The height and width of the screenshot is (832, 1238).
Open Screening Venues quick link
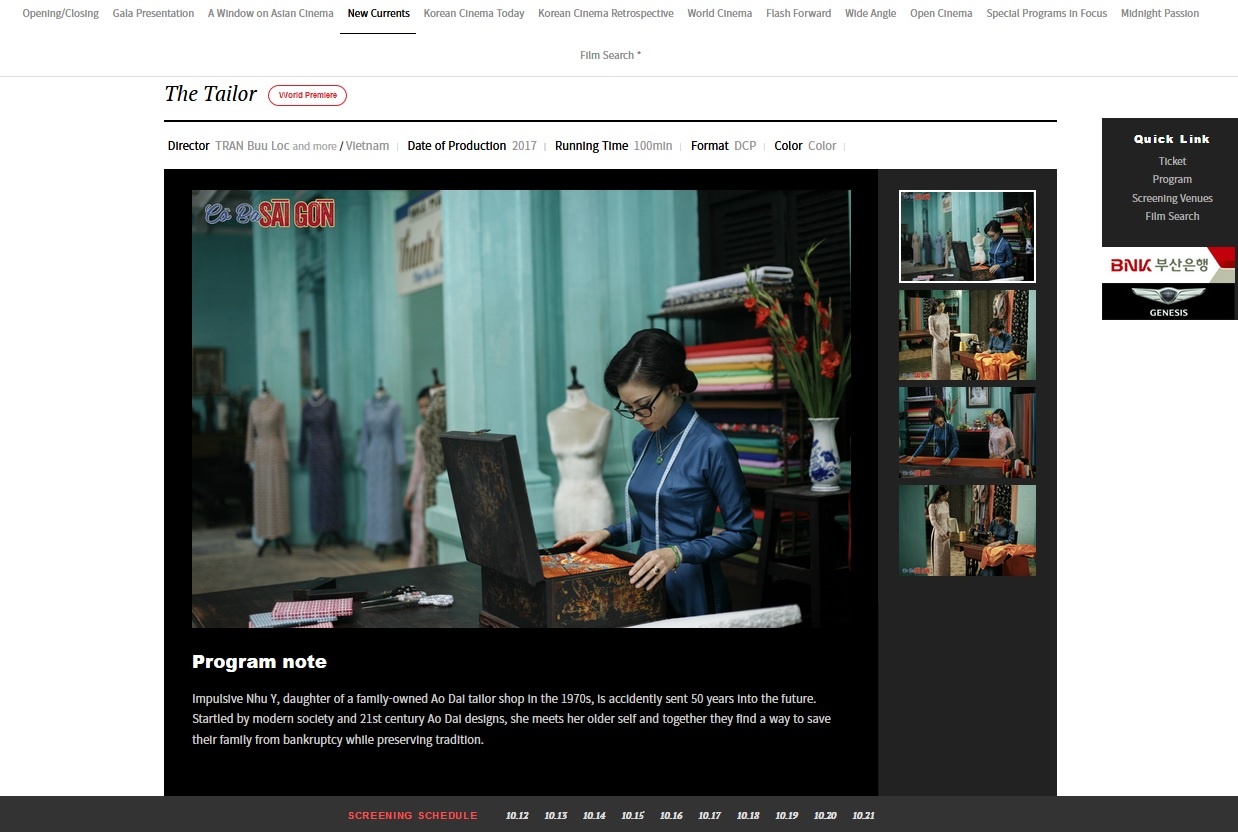[1172, 198]
